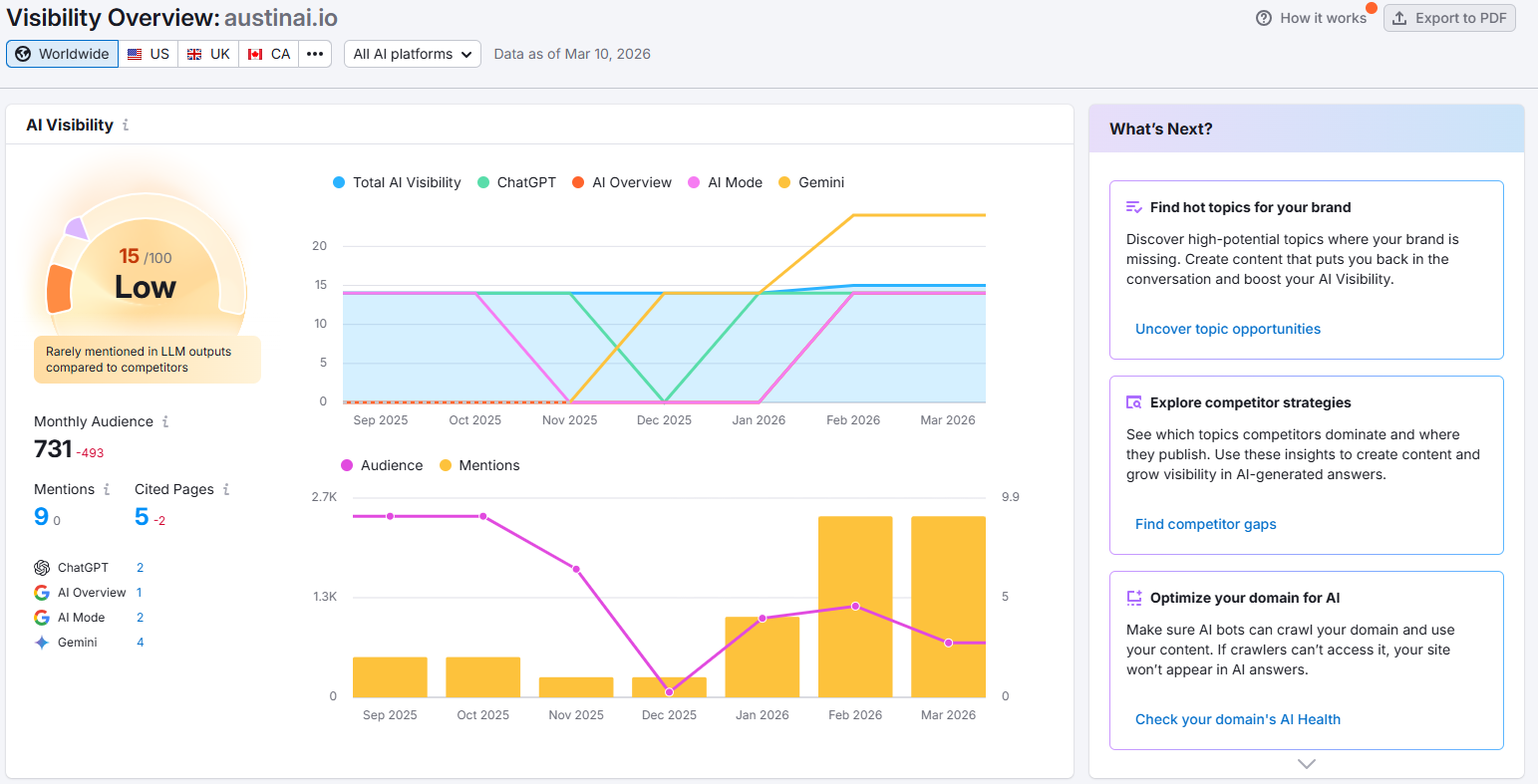Click the Mar 2026 mentions bar
Screen dimensions: 1538x784
point(948,607)
